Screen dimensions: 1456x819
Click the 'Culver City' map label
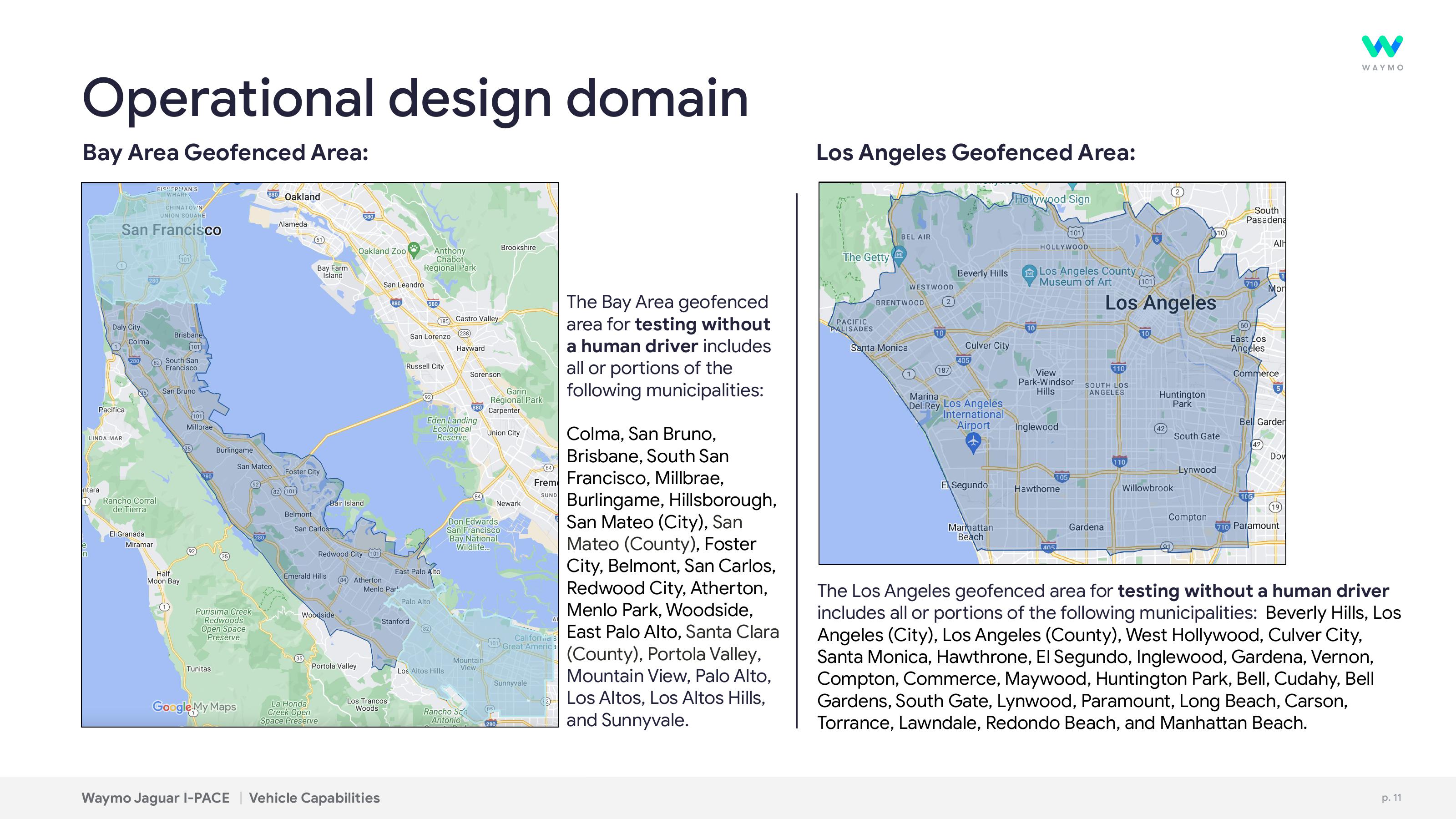987,345
